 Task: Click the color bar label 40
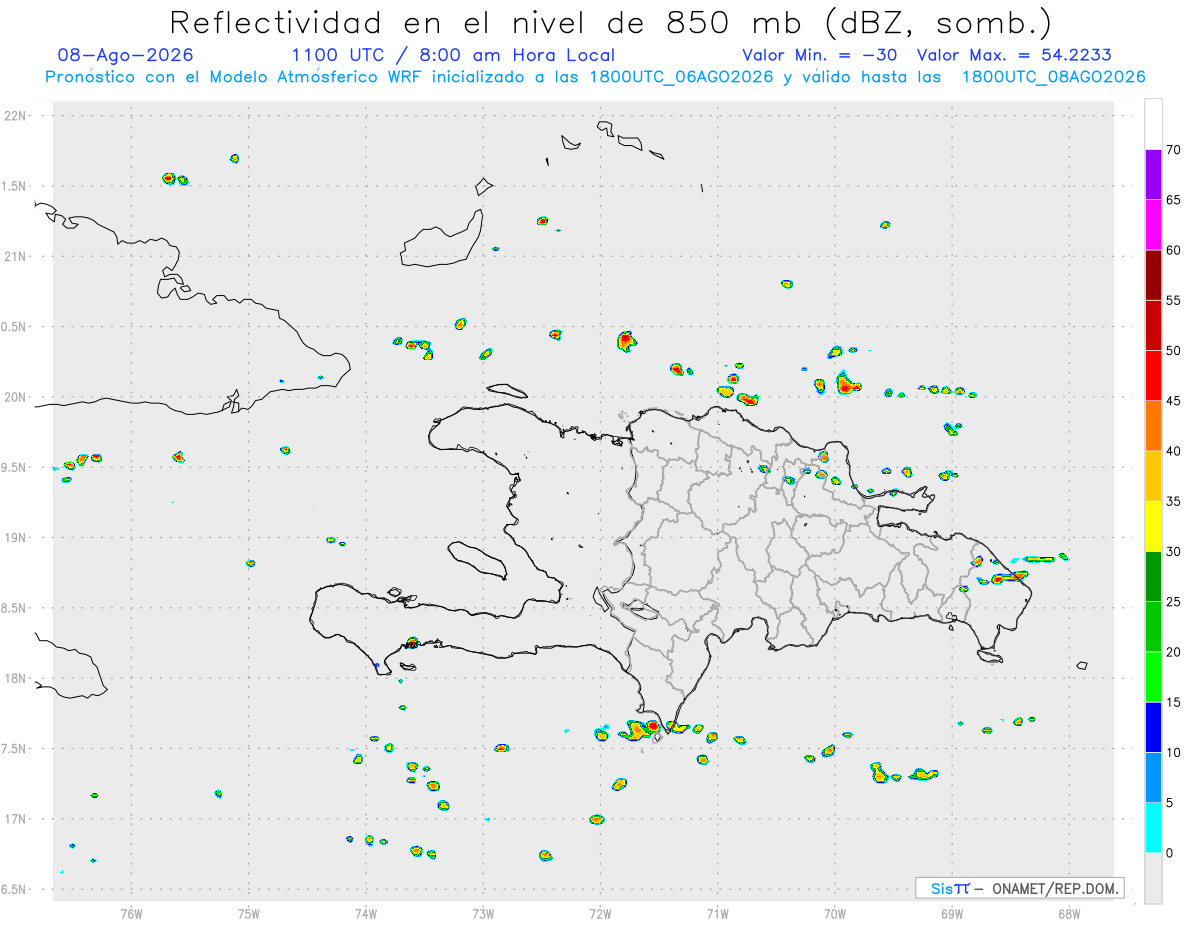1174,451
